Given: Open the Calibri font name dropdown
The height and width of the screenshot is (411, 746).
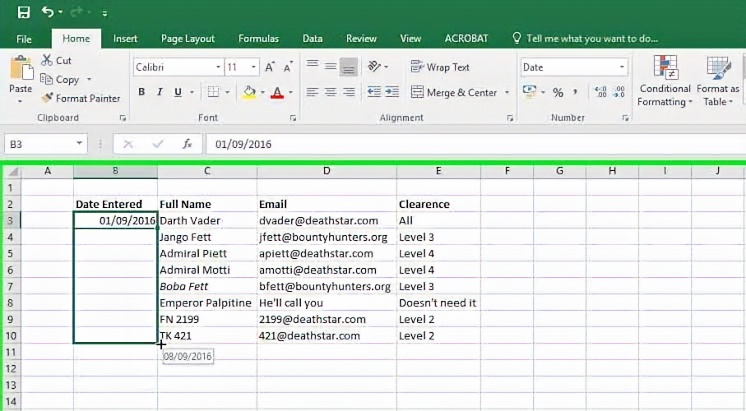Looking at the screenshot, I should pos(218,67).
